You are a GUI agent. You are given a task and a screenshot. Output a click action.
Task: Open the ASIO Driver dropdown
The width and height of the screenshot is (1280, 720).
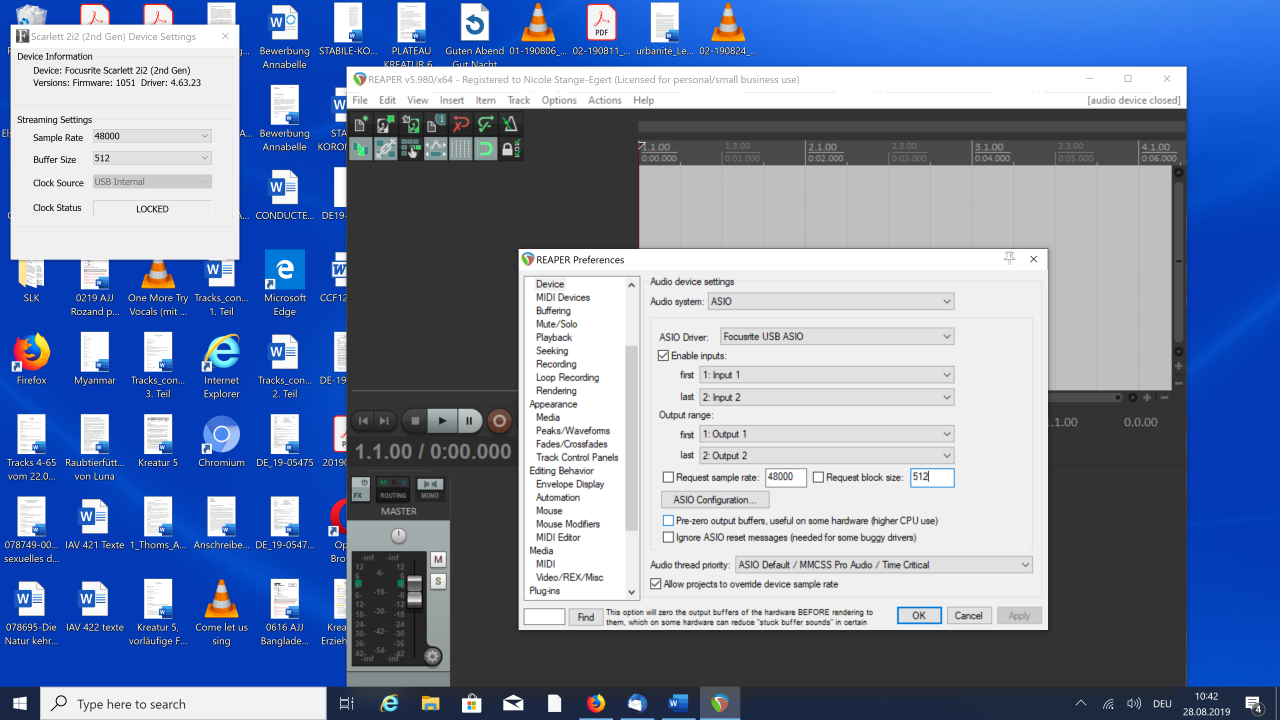pos(837,336)
